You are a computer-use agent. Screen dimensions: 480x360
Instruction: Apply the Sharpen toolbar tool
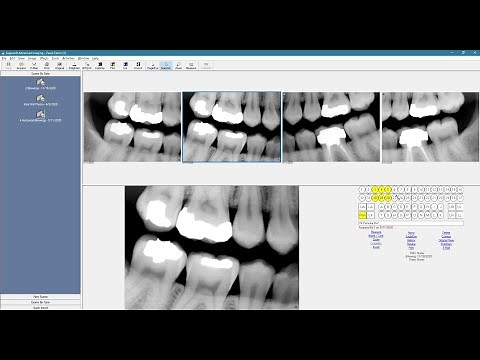click(87, 66)
